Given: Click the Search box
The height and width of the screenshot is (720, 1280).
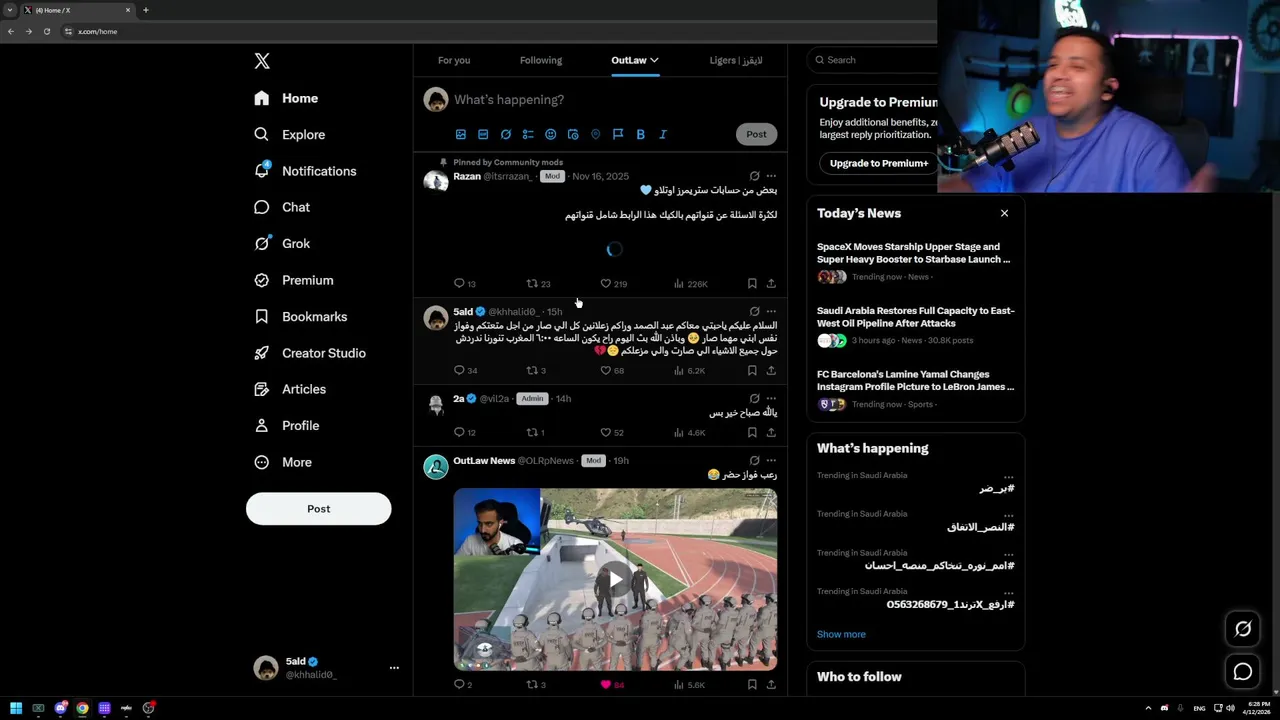Looking at the screenshot, I should point(871,60).
